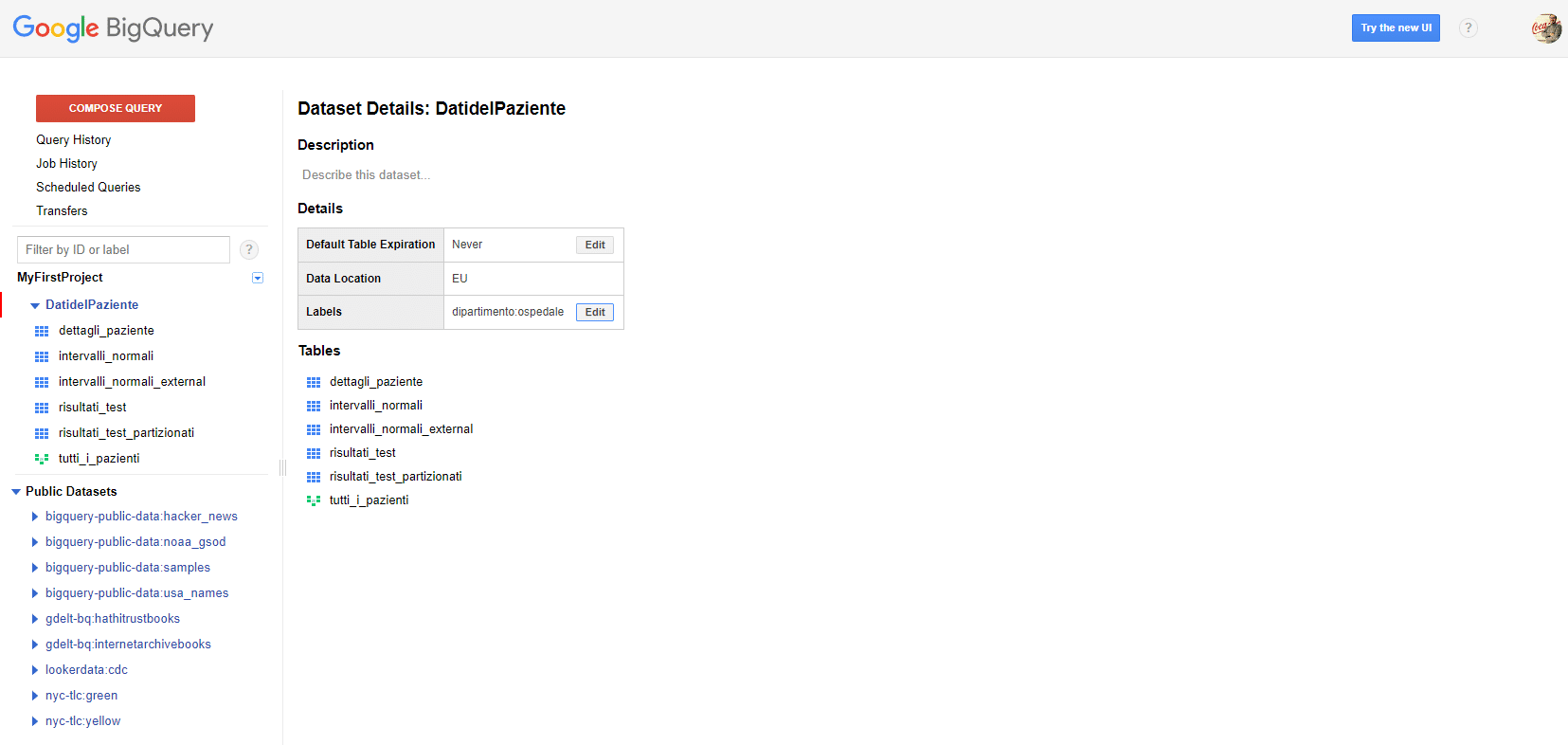Collapse the Public Datasets section
Image resolution: width=1568 pixels, height=745 pixels.
(x=16, y=492)
